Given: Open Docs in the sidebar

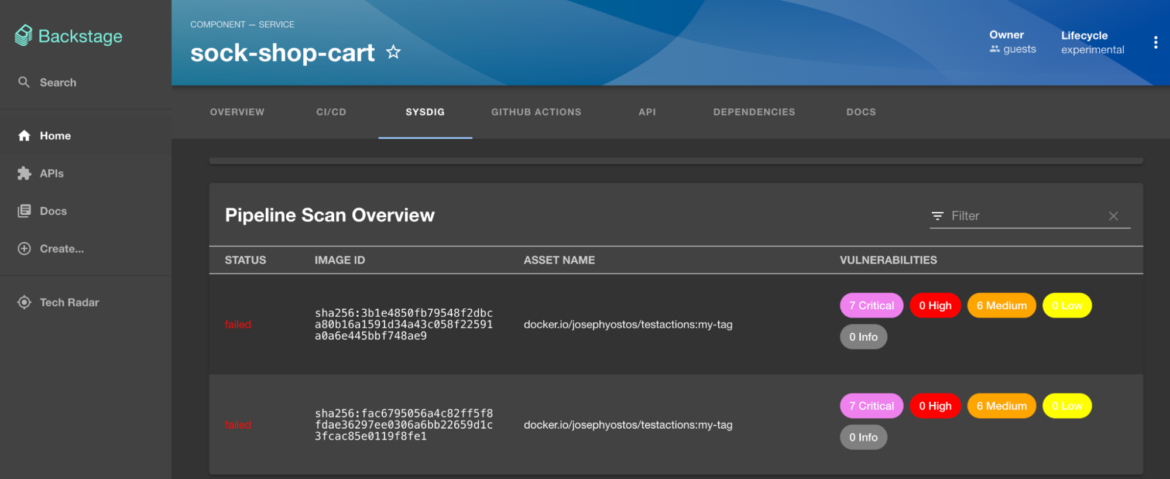Looking at the screenshot, I should [x=53, y=211].
